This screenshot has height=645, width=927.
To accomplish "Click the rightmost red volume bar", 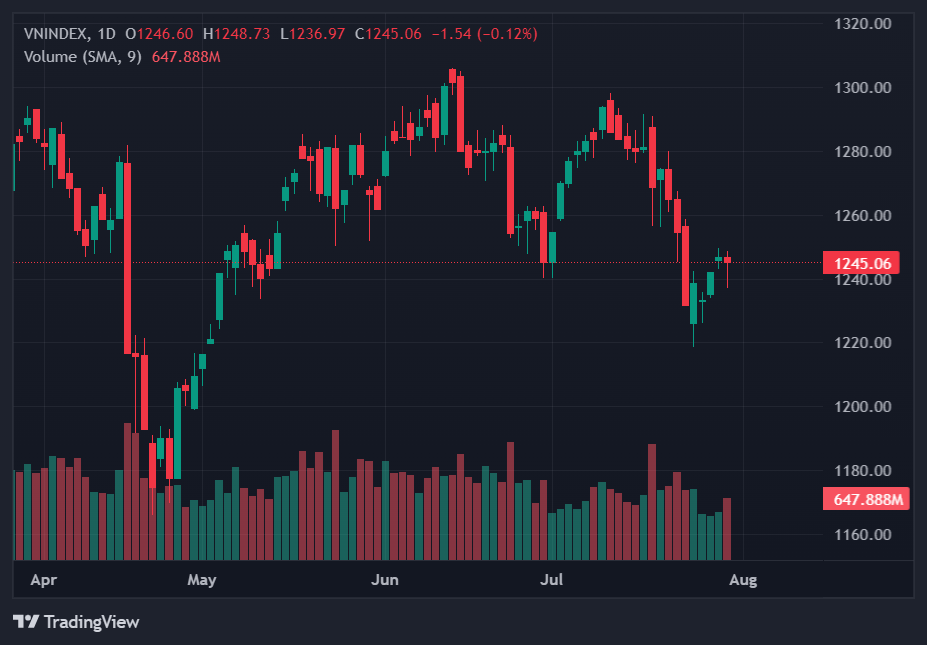I will click(x=727, y=528).
